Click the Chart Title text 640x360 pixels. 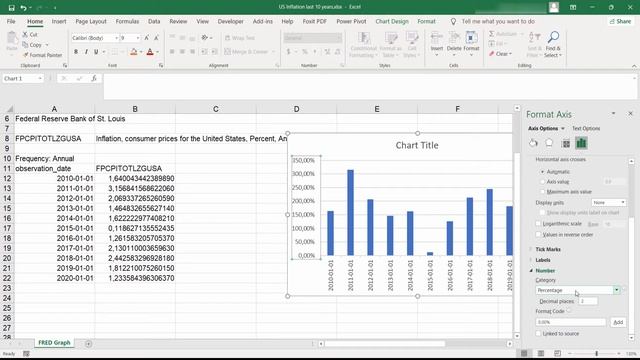417,145
